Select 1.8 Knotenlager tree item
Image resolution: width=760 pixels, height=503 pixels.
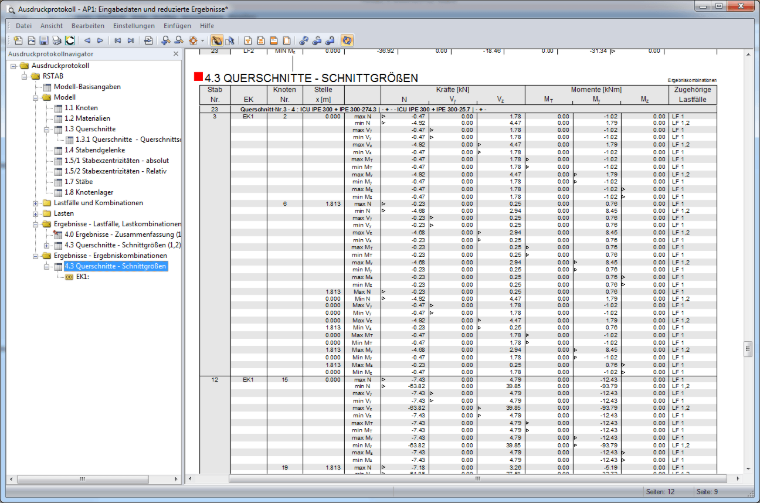pos(89,192)
